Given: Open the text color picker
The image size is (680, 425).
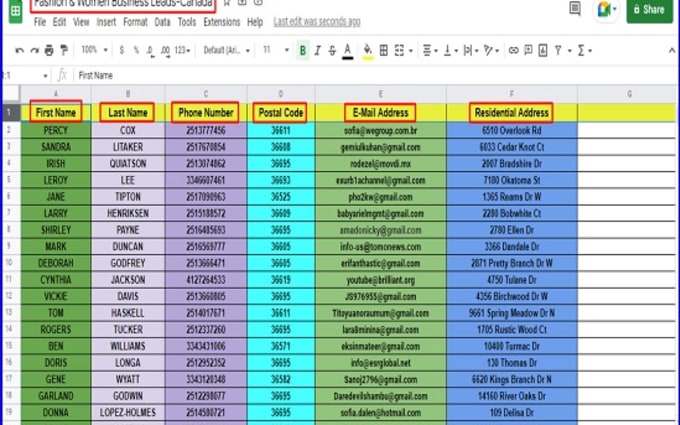Looking at the screenshot, I should tap(347, 51).
